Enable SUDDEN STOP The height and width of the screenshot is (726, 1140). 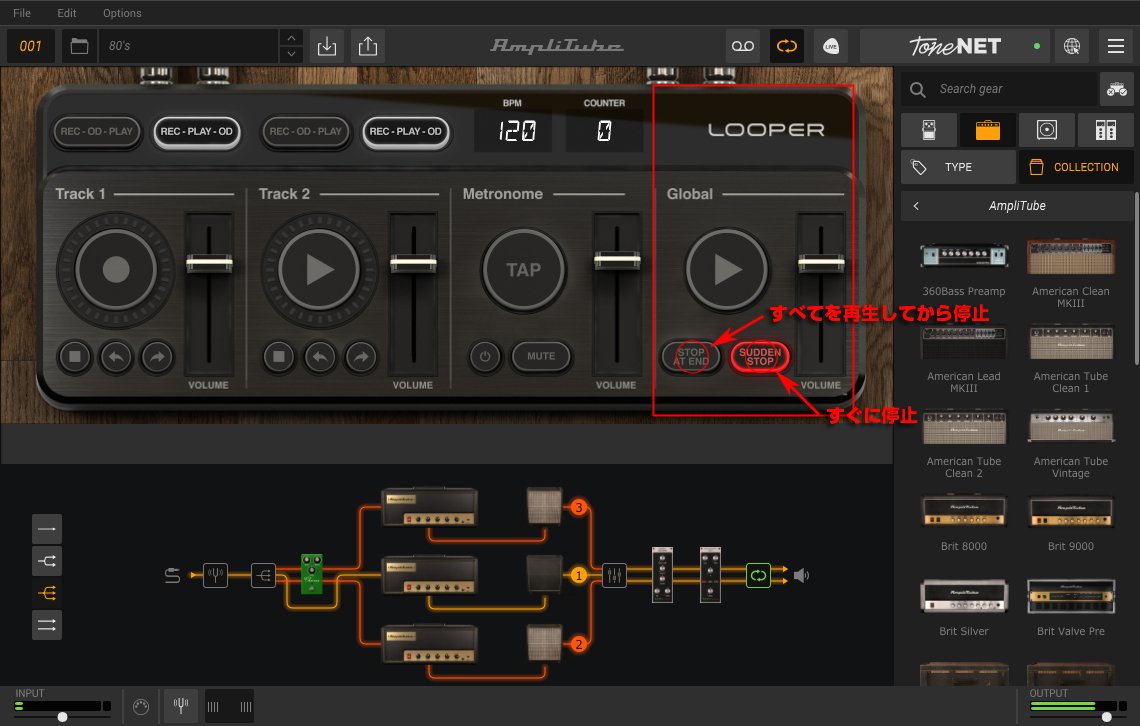click(x=760, y=357)
